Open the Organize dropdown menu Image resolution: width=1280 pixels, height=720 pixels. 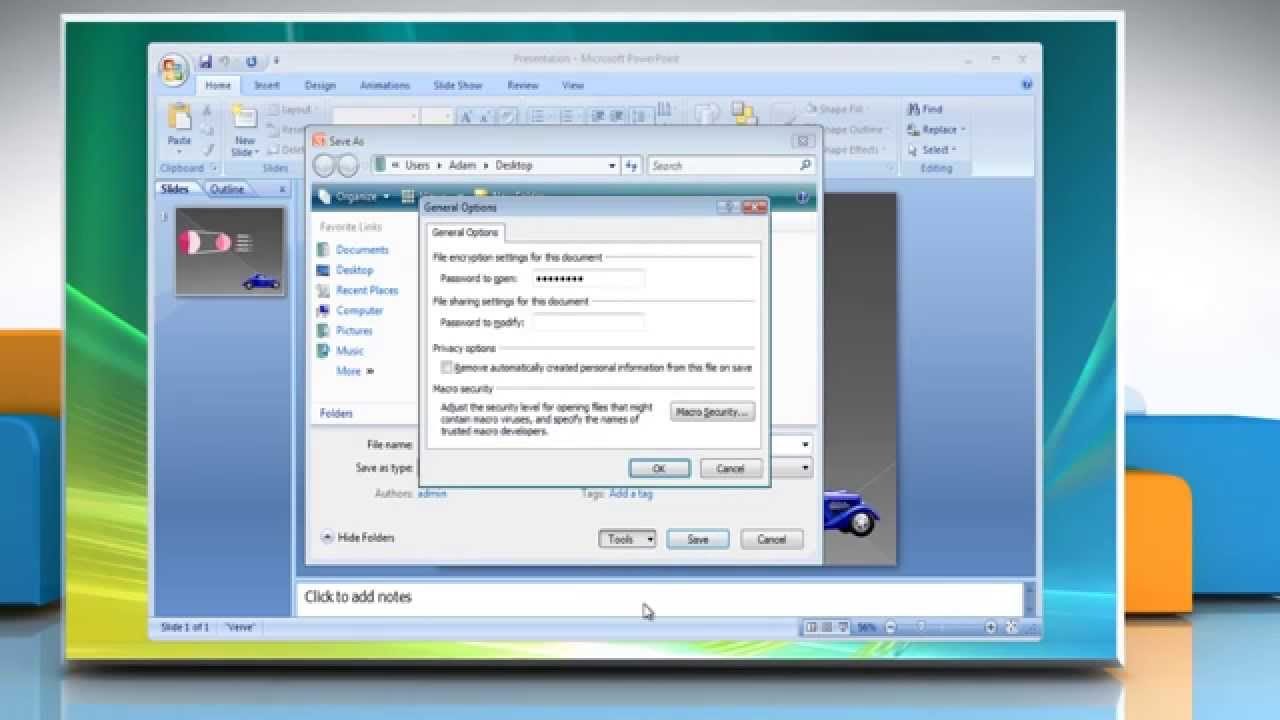(x=353, y=197)
